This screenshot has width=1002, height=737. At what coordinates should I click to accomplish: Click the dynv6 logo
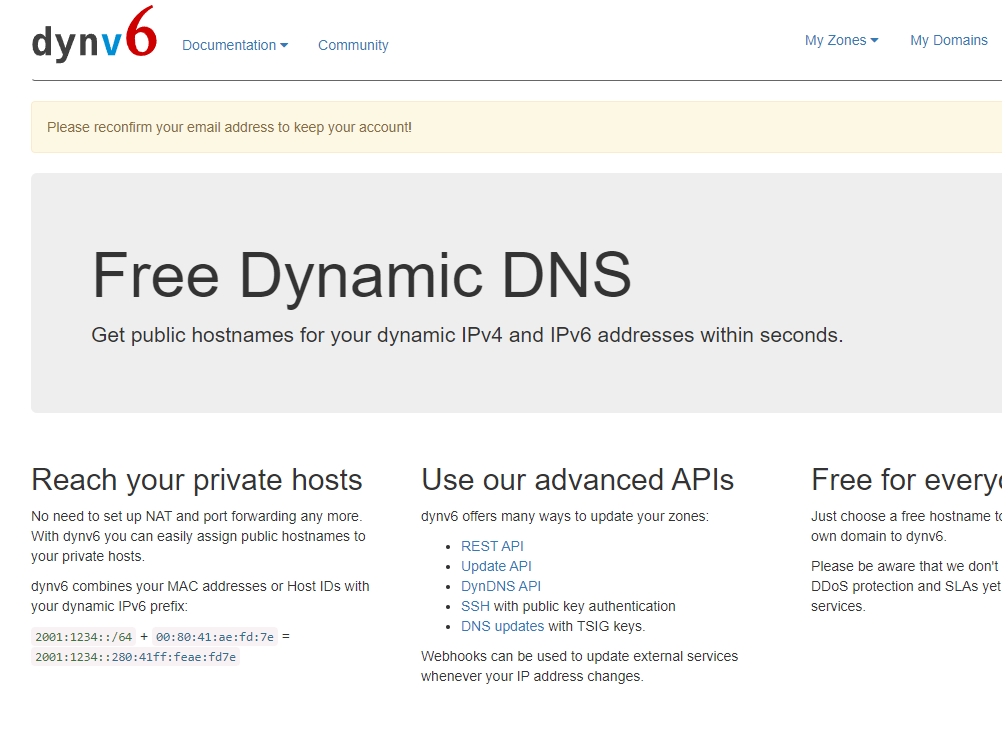[94, 37]
